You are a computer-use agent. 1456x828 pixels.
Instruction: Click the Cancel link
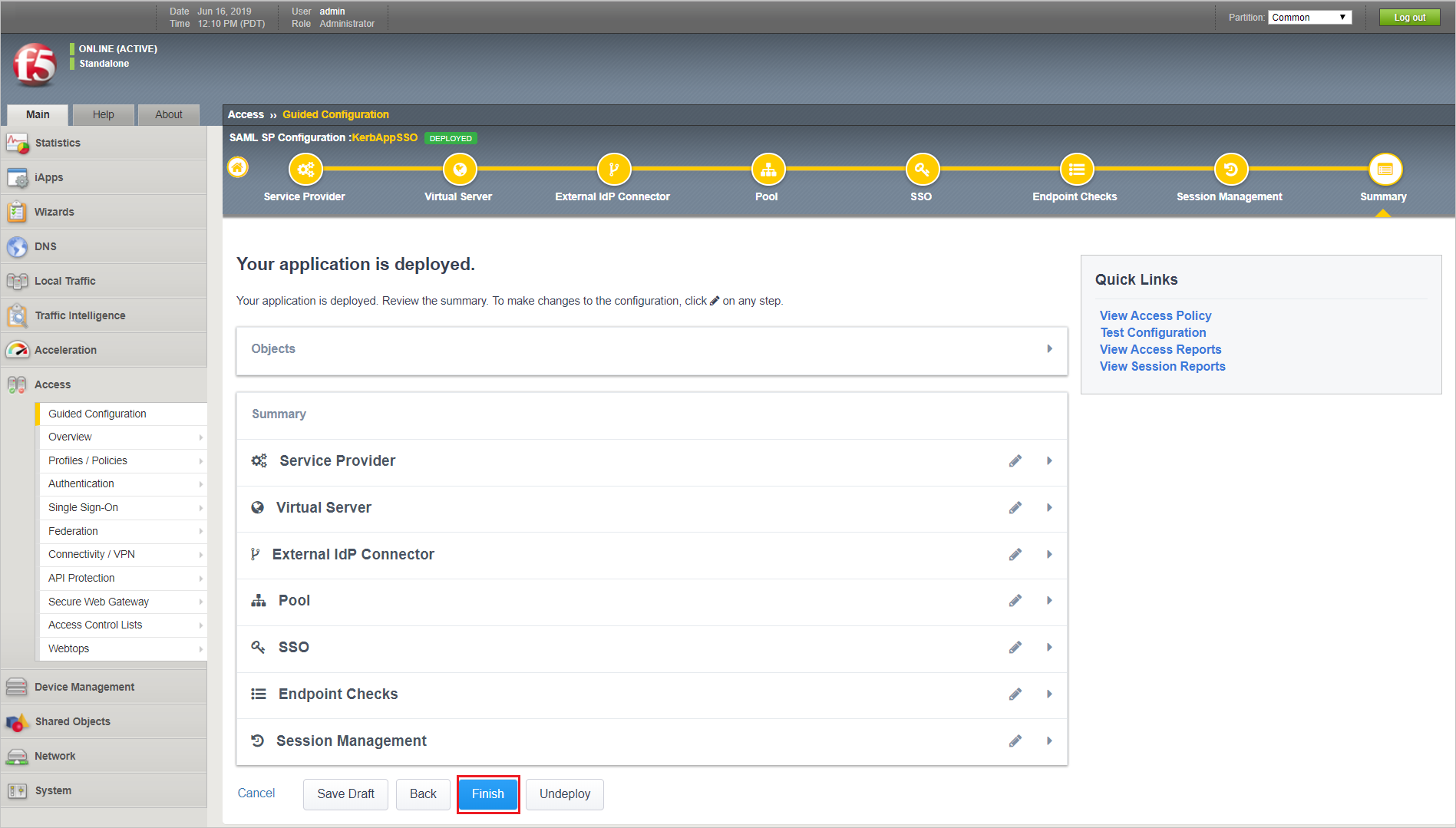[x=256, y=793]
